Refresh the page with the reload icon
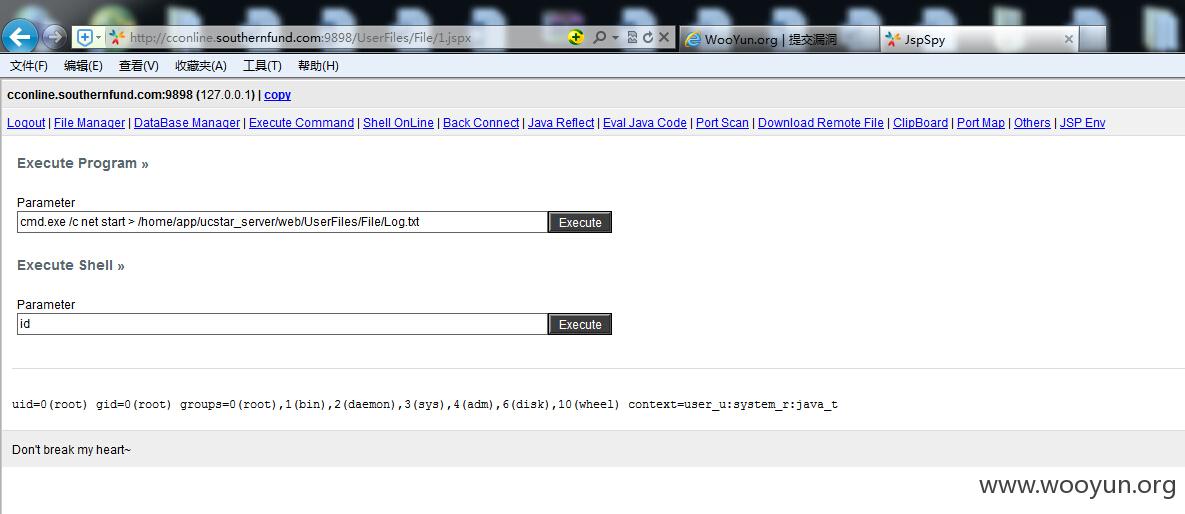The width and height of the screenshot is (1185, 514). click(x=648, y=37)
